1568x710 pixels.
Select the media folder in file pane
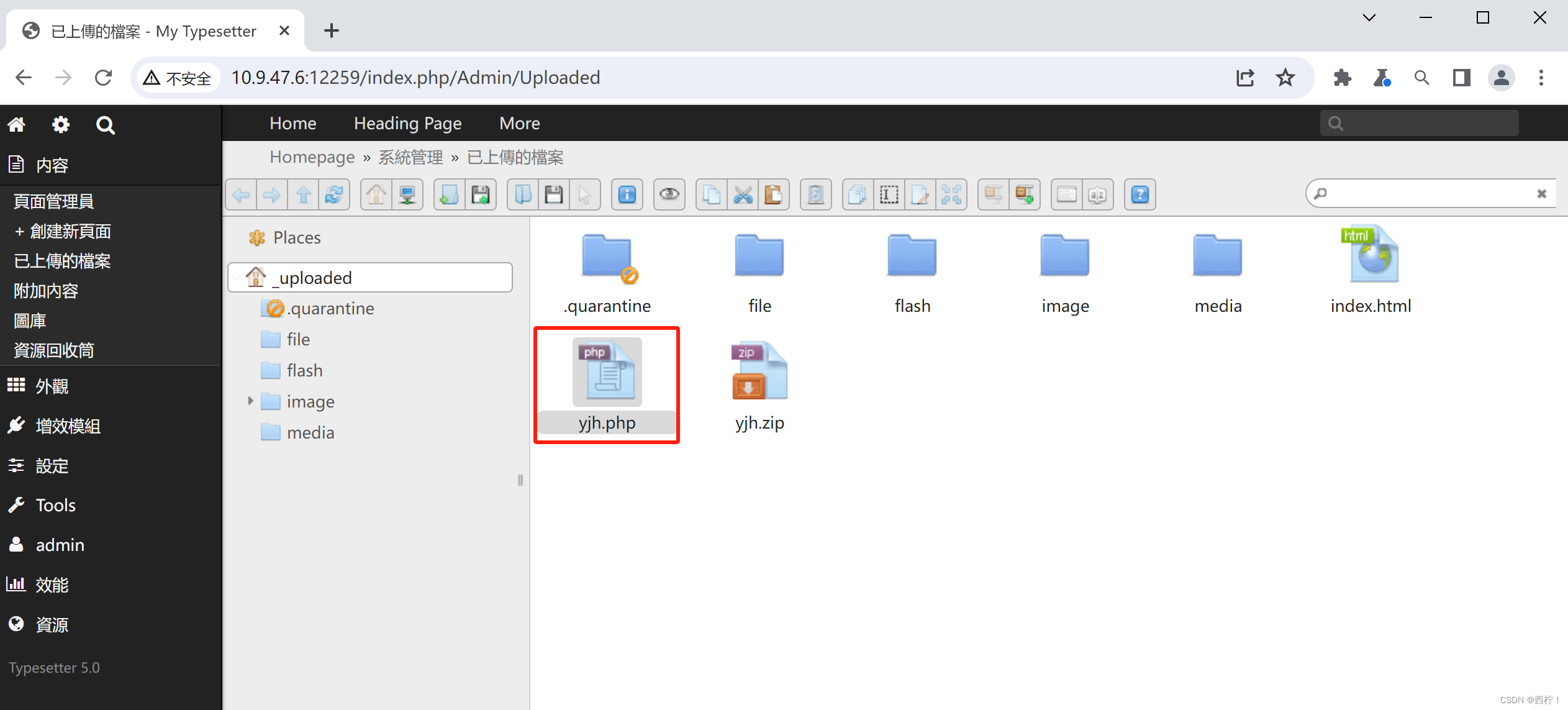click(x=1218, y=271)
